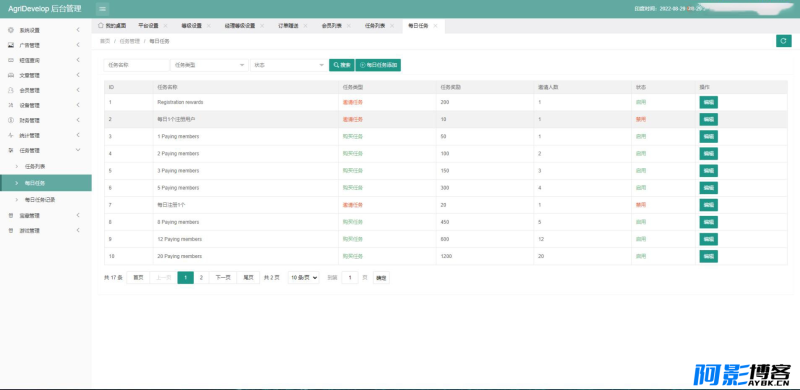Click the 任务名称 search input field
This screenshot has height=390, width=800.
(136, 65)
